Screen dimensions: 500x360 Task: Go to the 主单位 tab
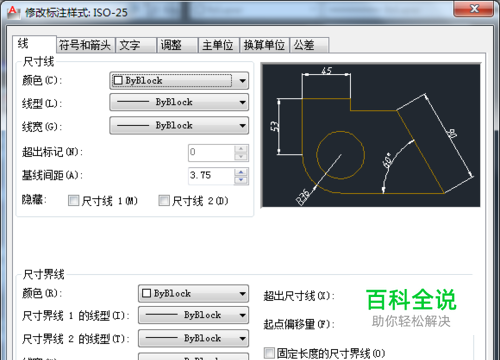tap(218, 45)
